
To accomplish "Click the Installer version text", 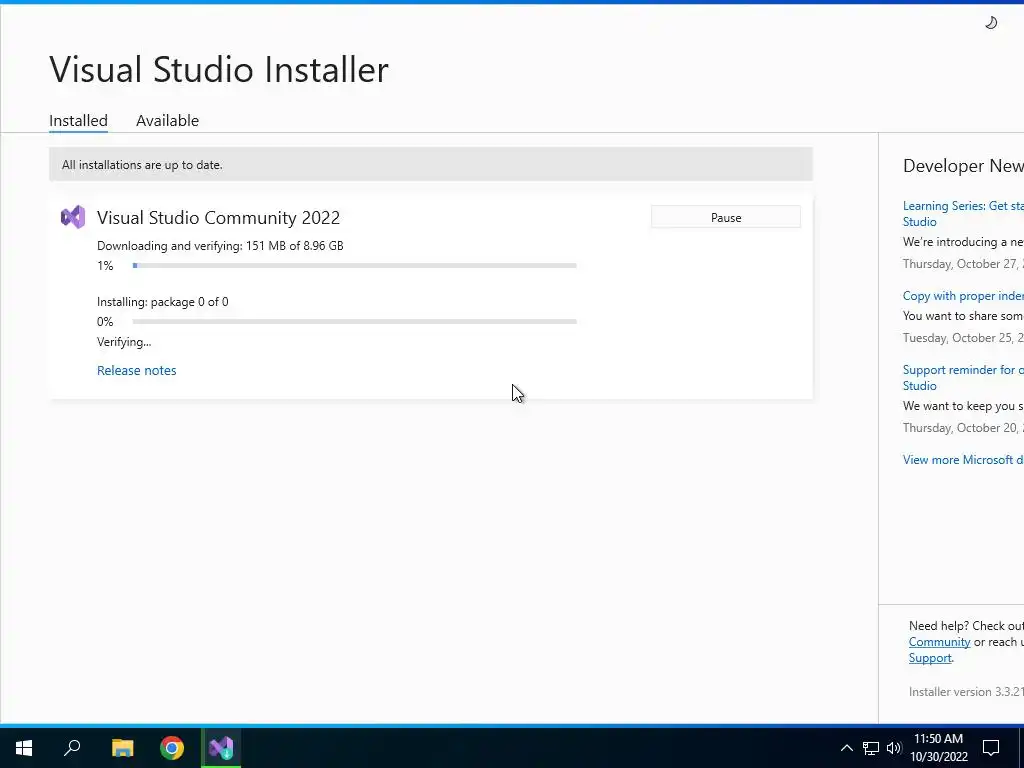I will (966, 692).
